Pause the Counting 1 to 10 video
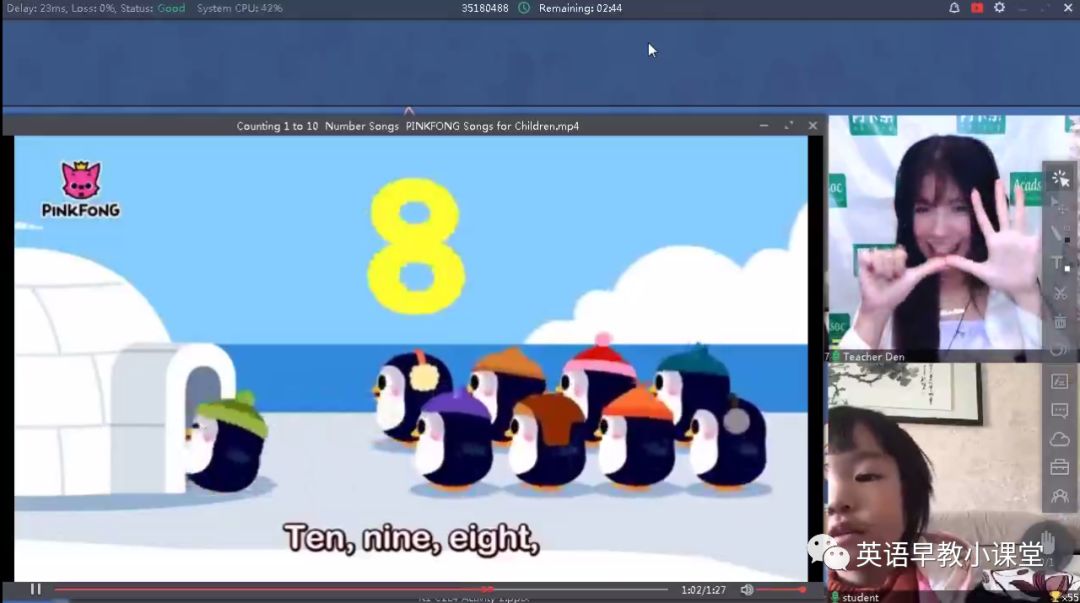1080x603 pixels. [x=36, y=589]
